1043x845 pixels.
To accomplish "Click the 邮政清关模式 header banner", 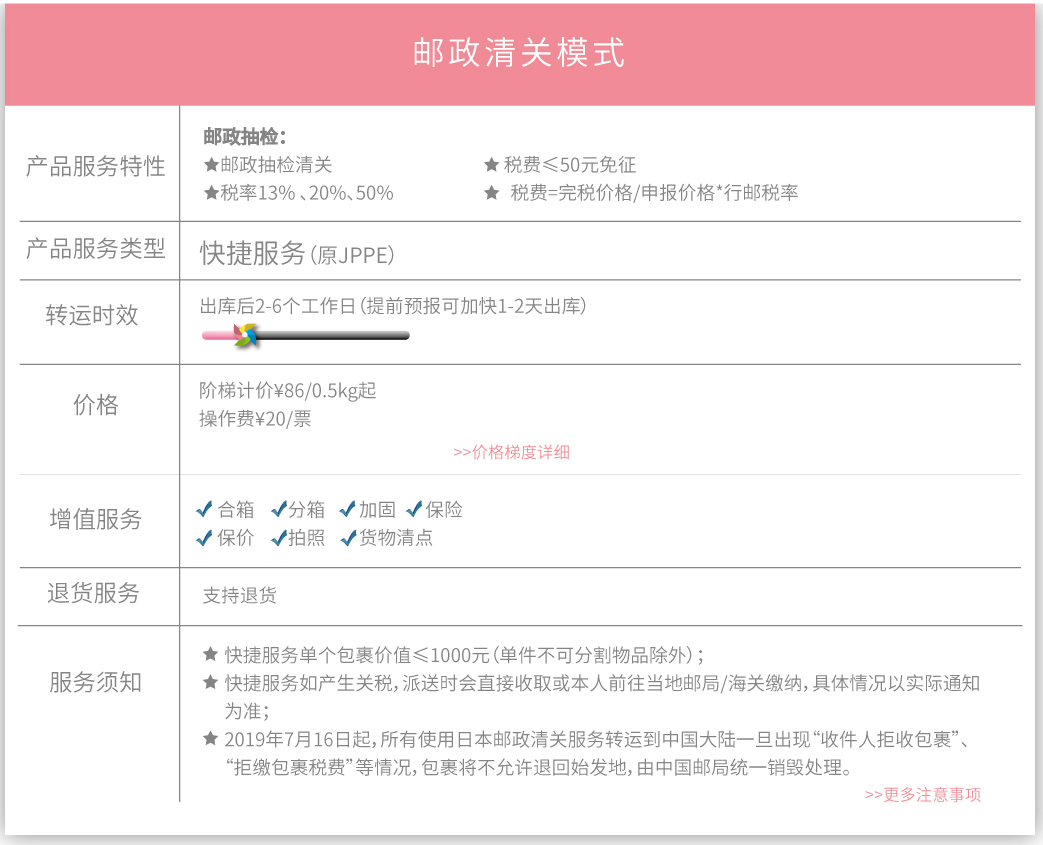I will (520, 53).
